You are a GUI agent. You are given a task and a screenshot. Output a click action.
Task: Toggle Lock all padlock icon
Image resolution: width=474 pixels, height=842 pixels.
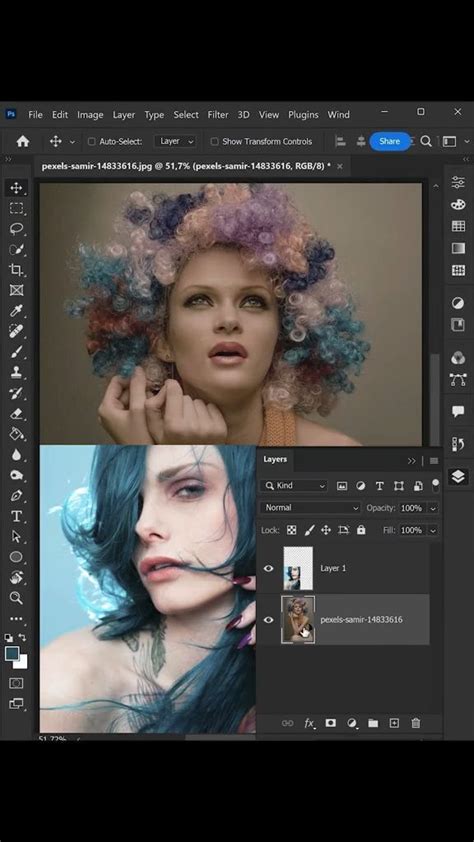point(361,530)
